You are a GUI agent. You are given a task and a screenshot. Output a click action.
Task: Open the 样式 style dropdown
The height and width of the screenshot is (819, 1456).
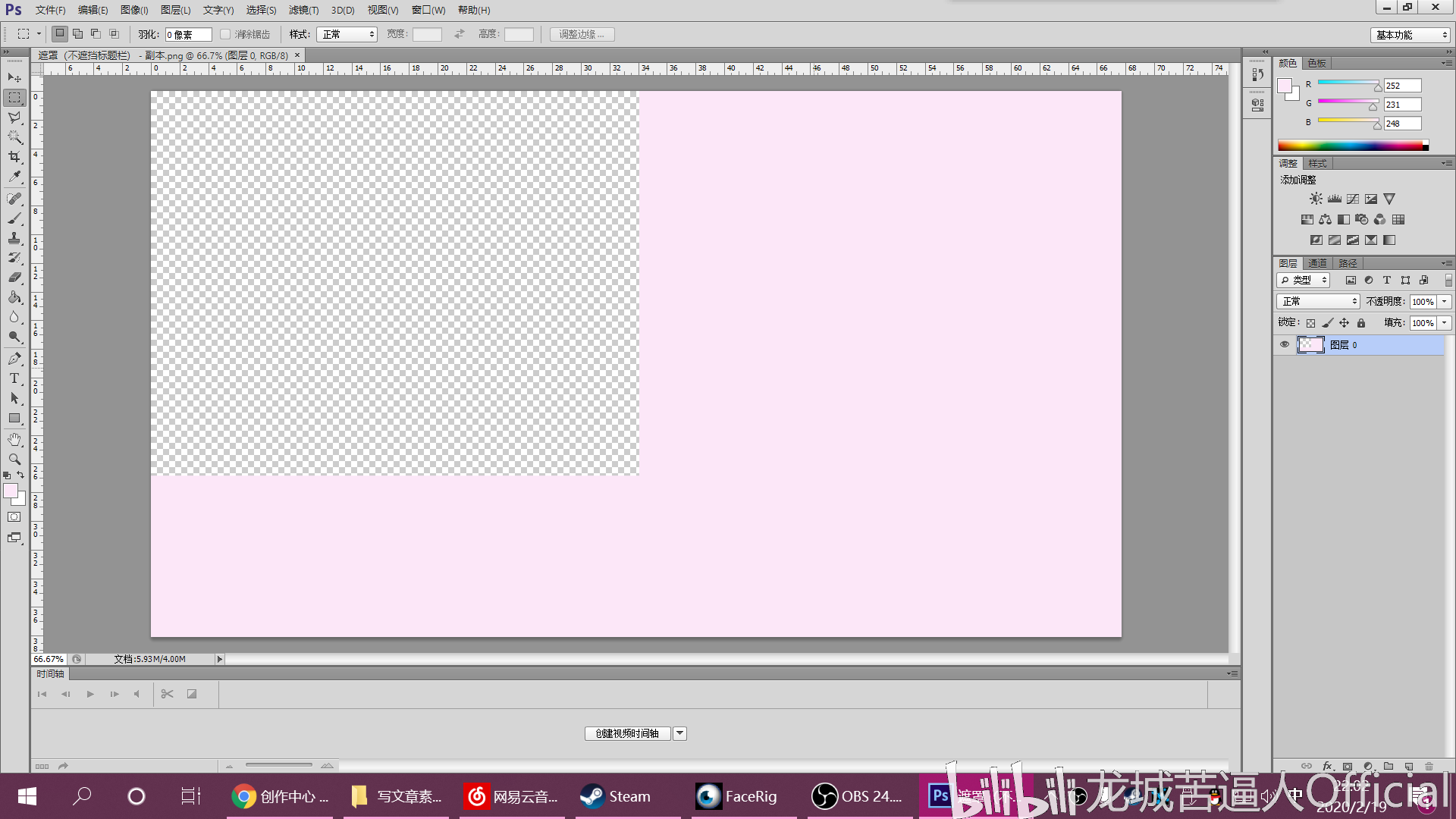pos(347,35)
